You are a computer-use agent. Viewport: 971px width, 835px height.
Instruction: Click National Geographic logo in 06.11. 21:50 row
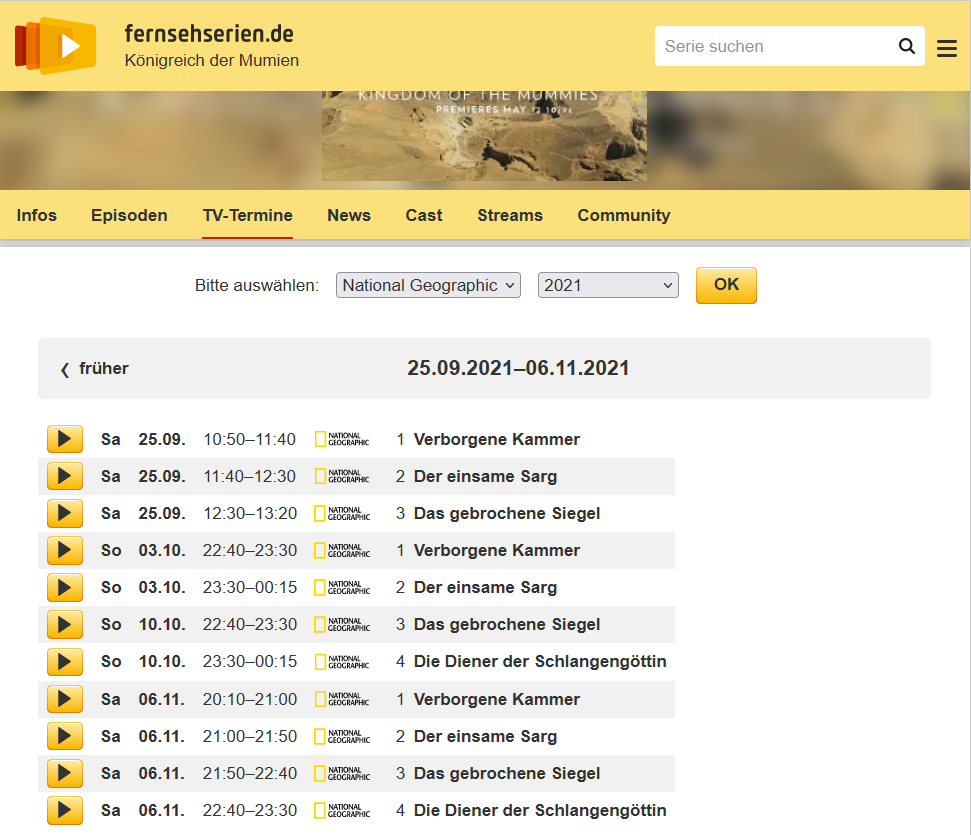342,773
